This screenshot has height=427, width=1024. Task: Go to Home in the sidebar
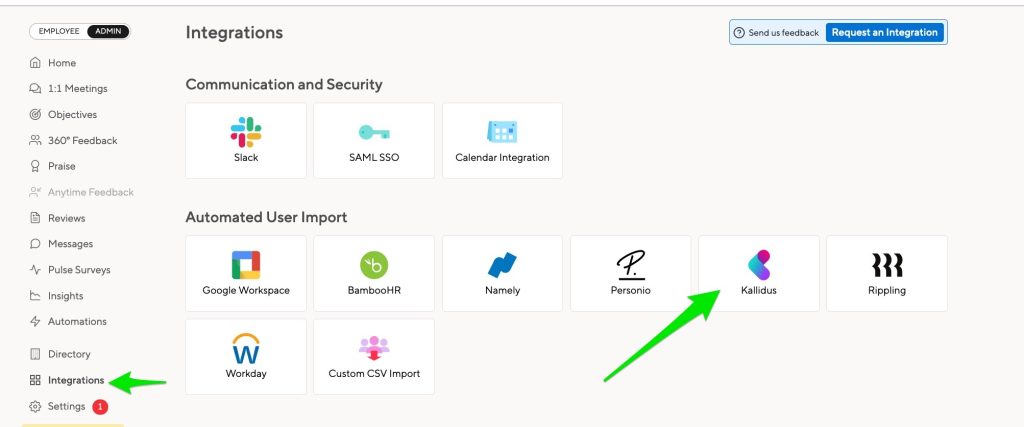click(61, 62)
